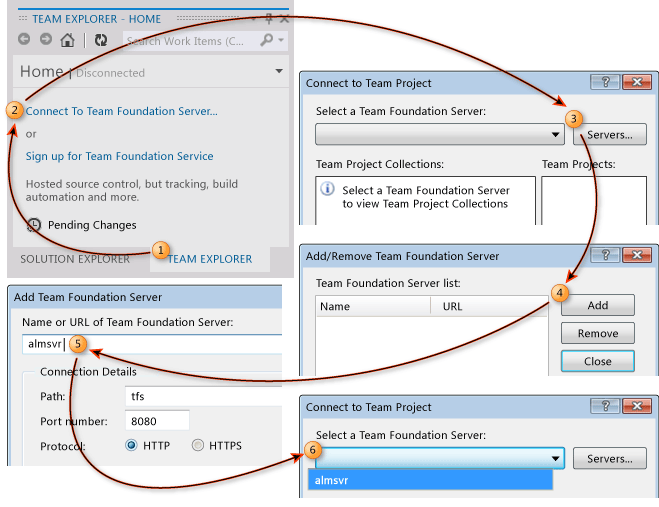Close the upper Connect to Team Project dialog
The height and width of the screenshot is (507, 659).
pos(637,82)
